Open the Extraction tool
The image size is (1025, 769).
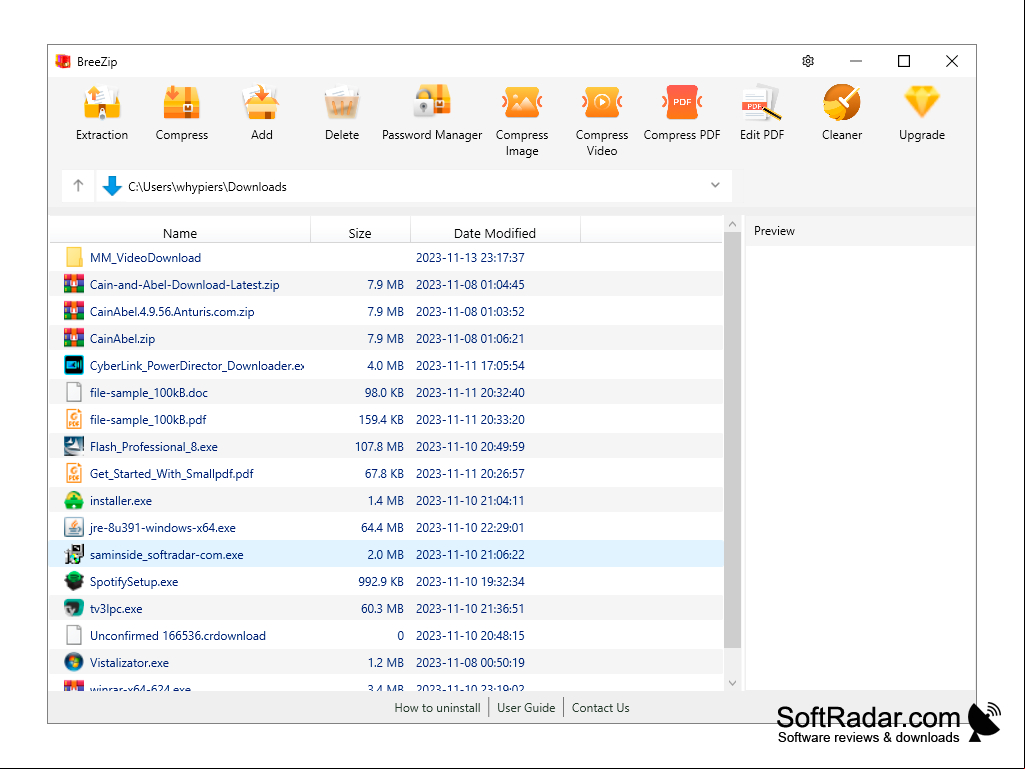click(x=102, y=112)
